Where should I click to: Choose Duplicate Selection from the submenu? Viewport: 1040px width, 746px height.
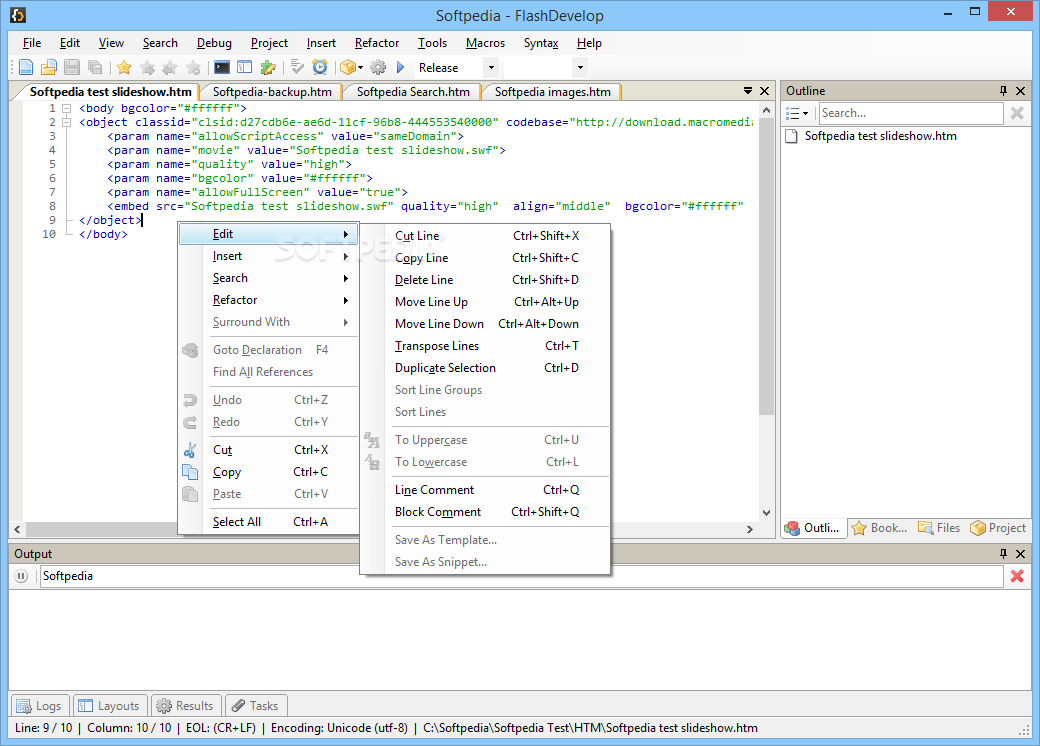tap(487, 367)
